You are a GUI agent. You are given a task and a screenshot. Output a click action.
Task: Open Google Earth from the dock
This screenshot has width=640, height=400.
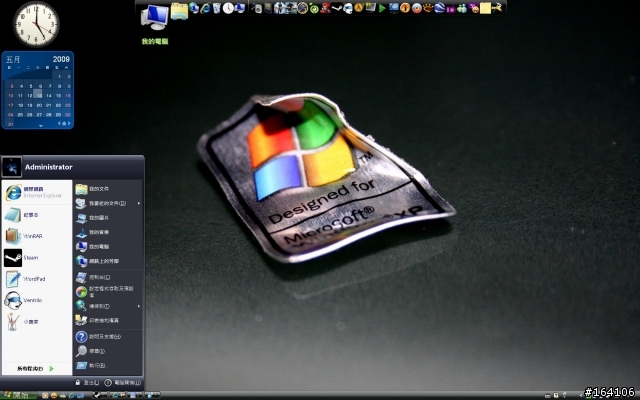439,8
